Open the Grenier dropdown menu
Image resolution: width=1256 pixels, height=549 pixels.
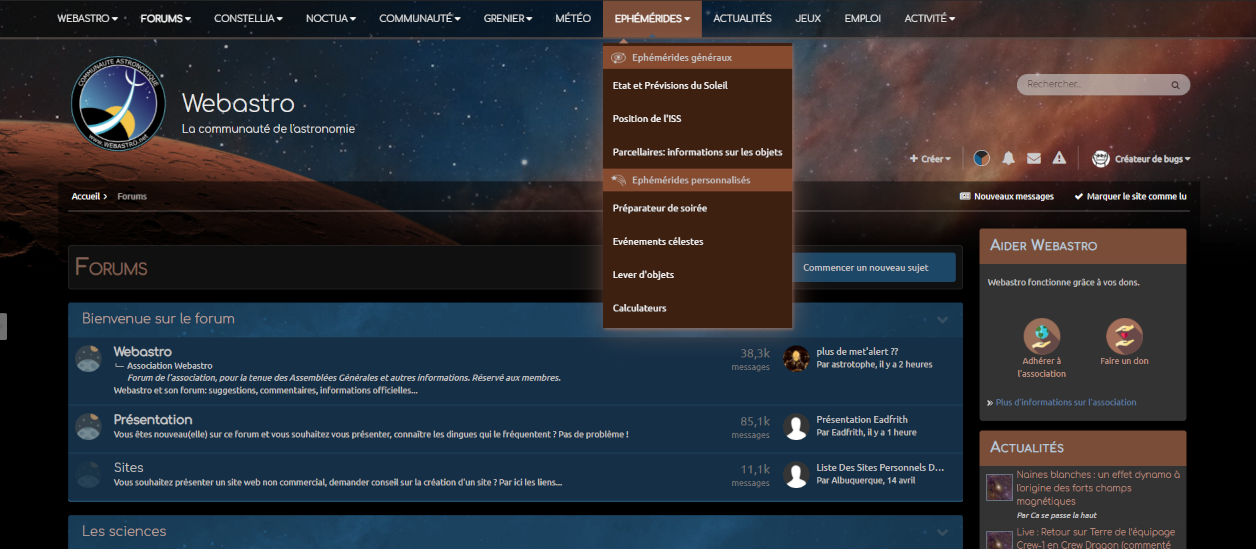(x=508, y=18)
